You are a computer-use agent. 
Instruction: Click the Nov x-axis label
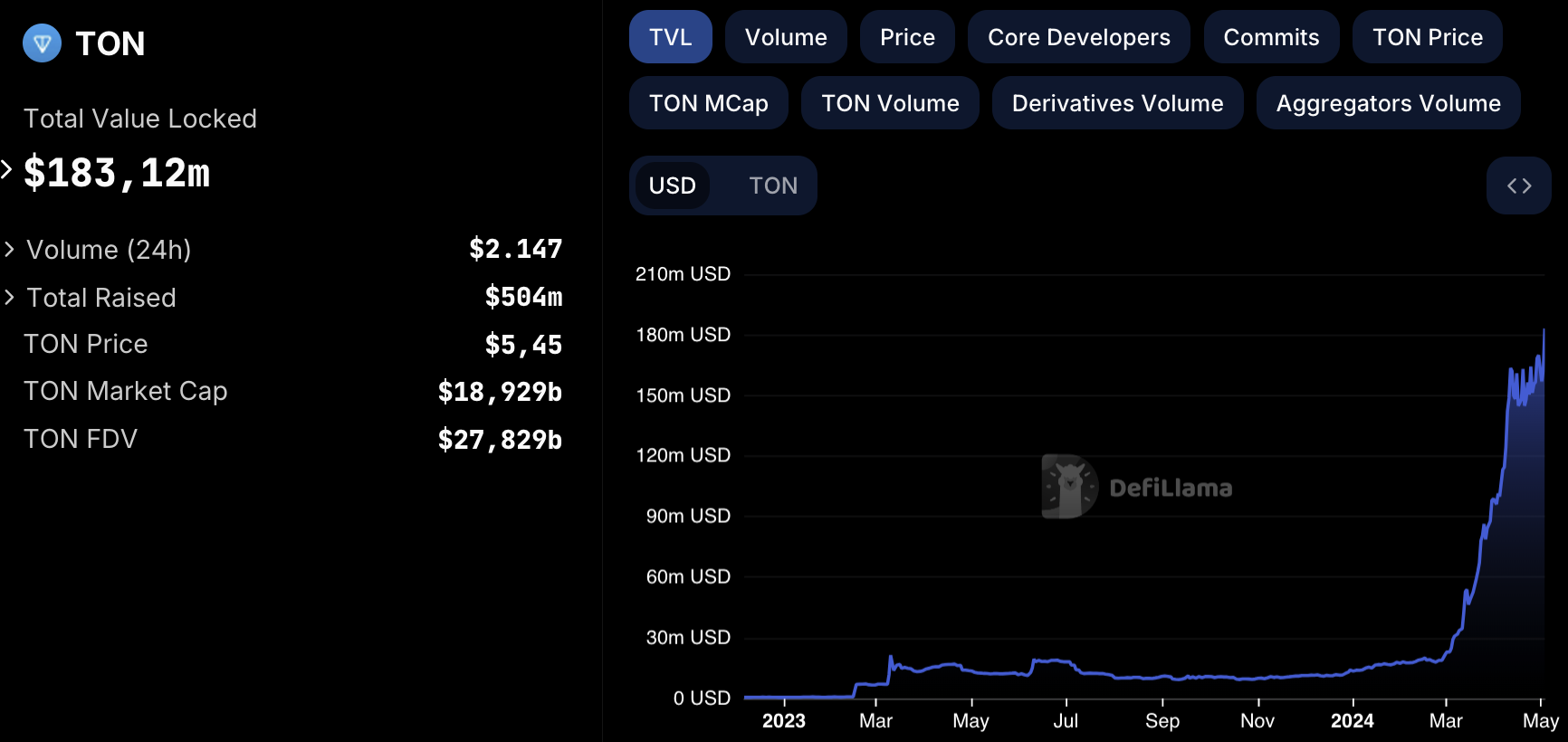coord(1257,721)
